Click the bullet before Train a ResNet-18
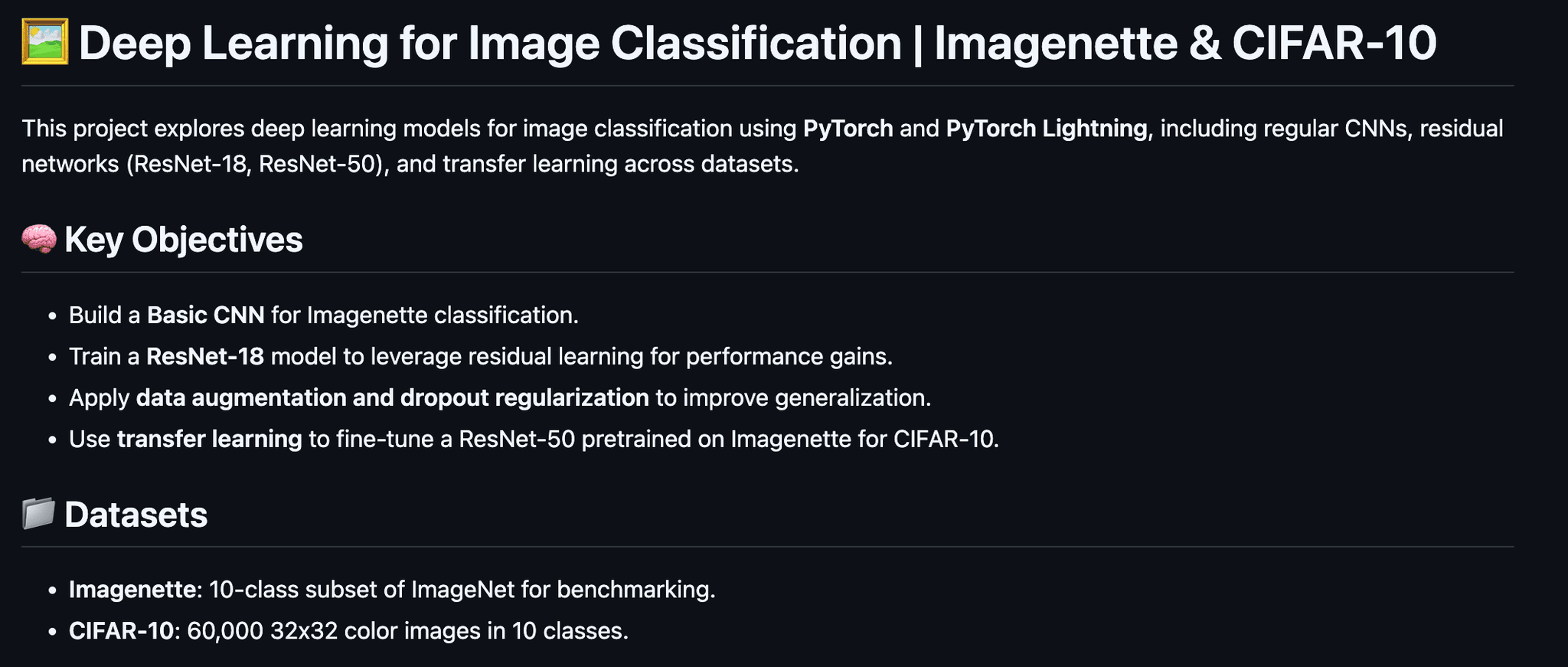The height and width of the screenshot is (667, 1568). 52,357
